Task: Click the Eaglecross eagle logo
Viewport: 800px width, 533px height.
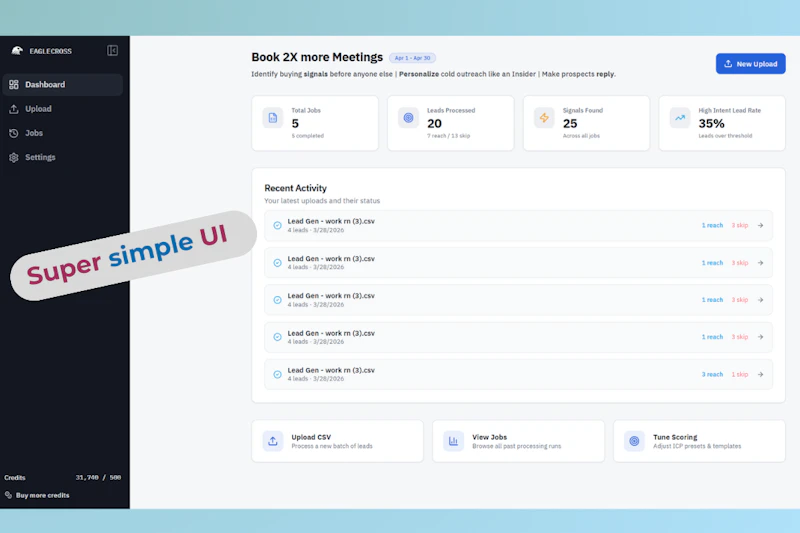Action: pyautogui.click(x=17, y=50)
